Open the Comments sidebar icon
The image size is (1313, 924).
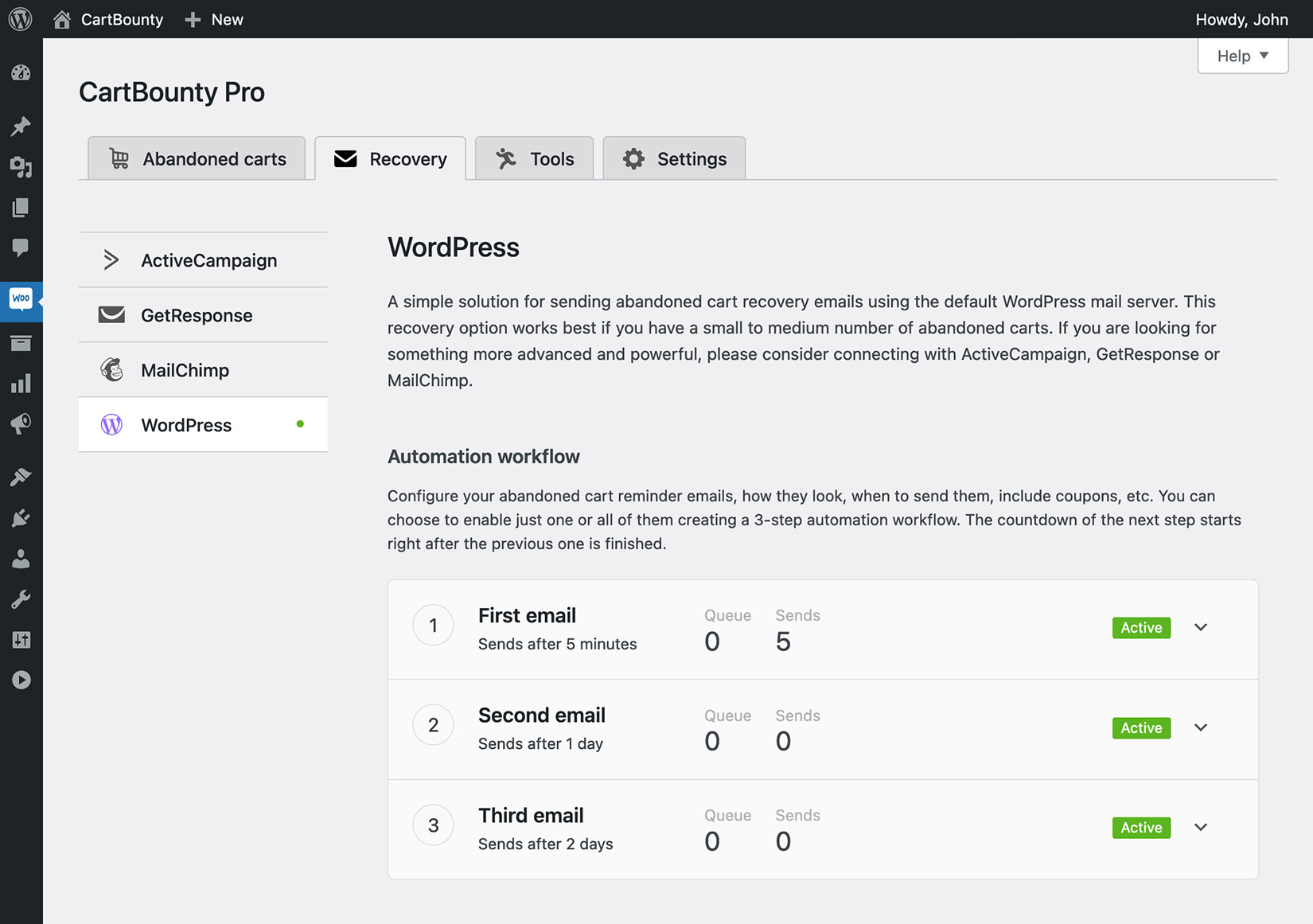[x=21, y=248]
